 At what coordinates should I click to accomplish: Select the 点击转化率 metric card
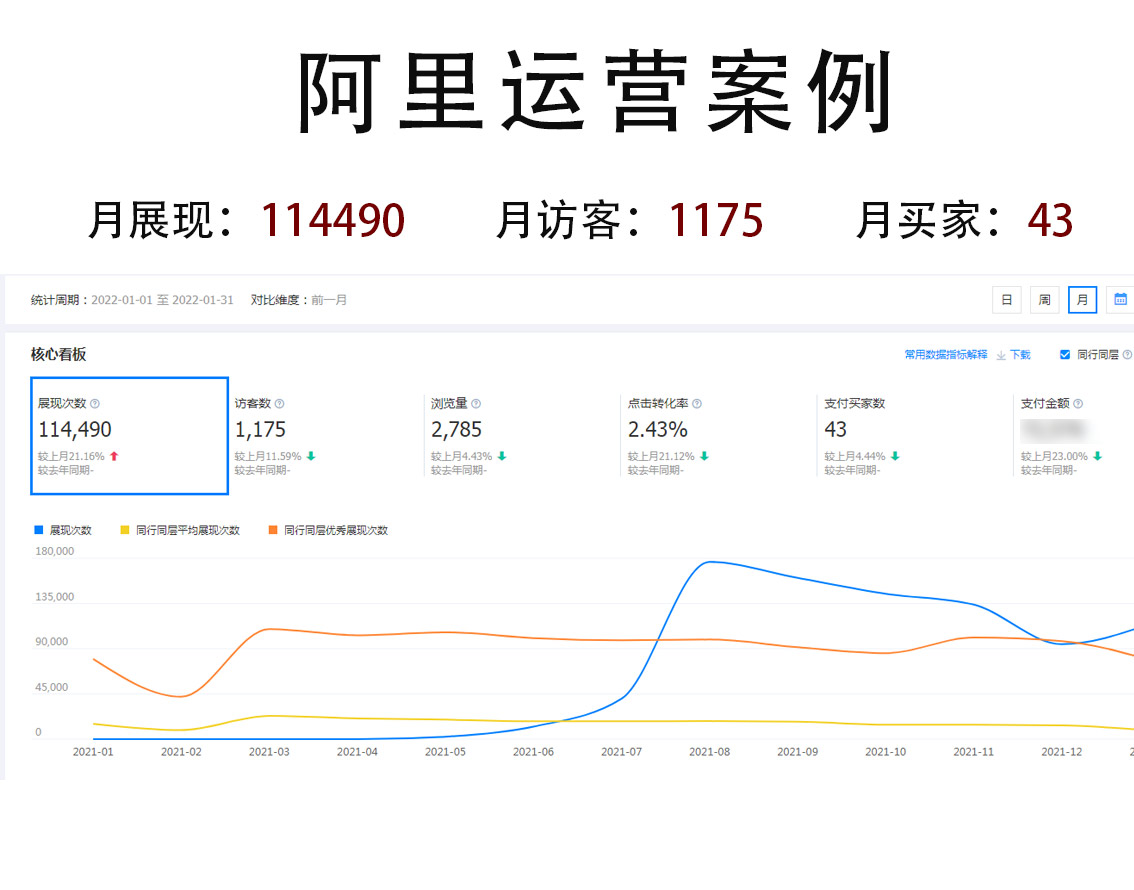click(719, 436)
